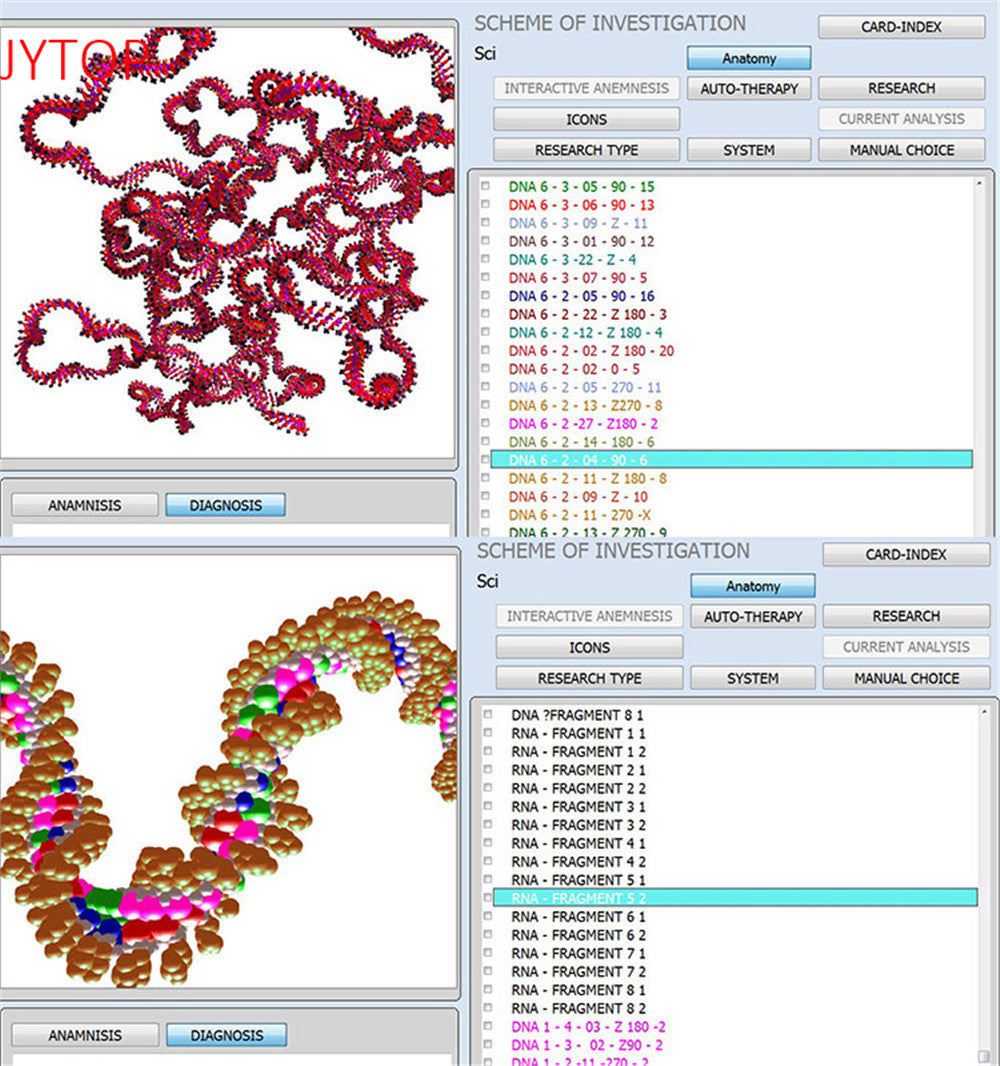Select DNA 6 - 2 -27 - Z180 - 2 in list
The width and height of the screenshot is (1000, 1066).
coord(583,424)
